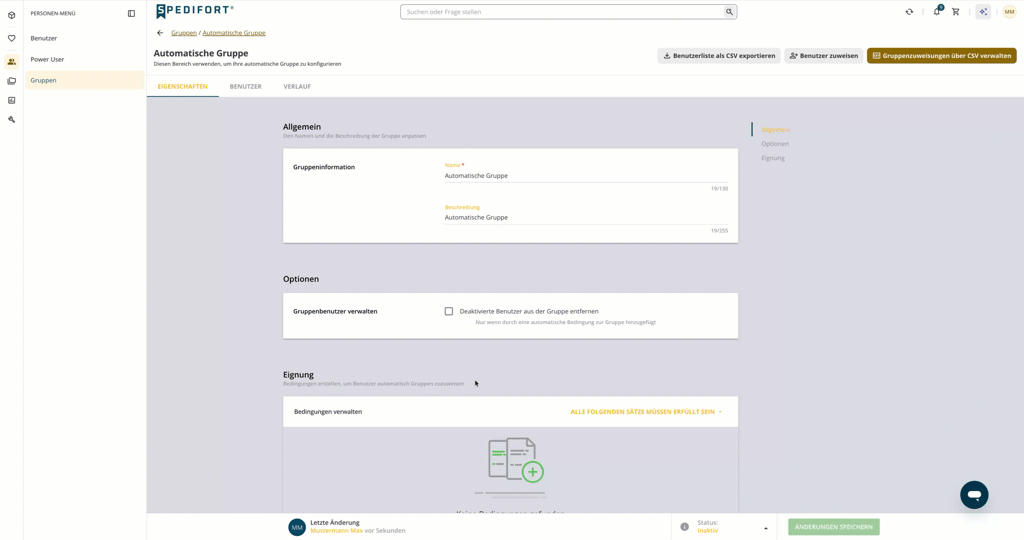Open the MM user avatar menu in header
Screen dimensions: 1024x540
point(1009,12)
